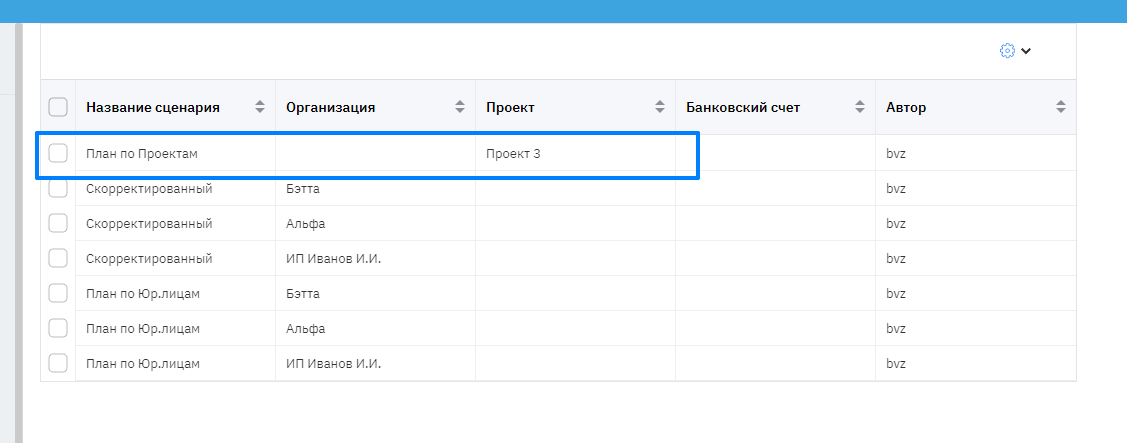Expand dropdown arrow next to gear

coord(1026,51)
